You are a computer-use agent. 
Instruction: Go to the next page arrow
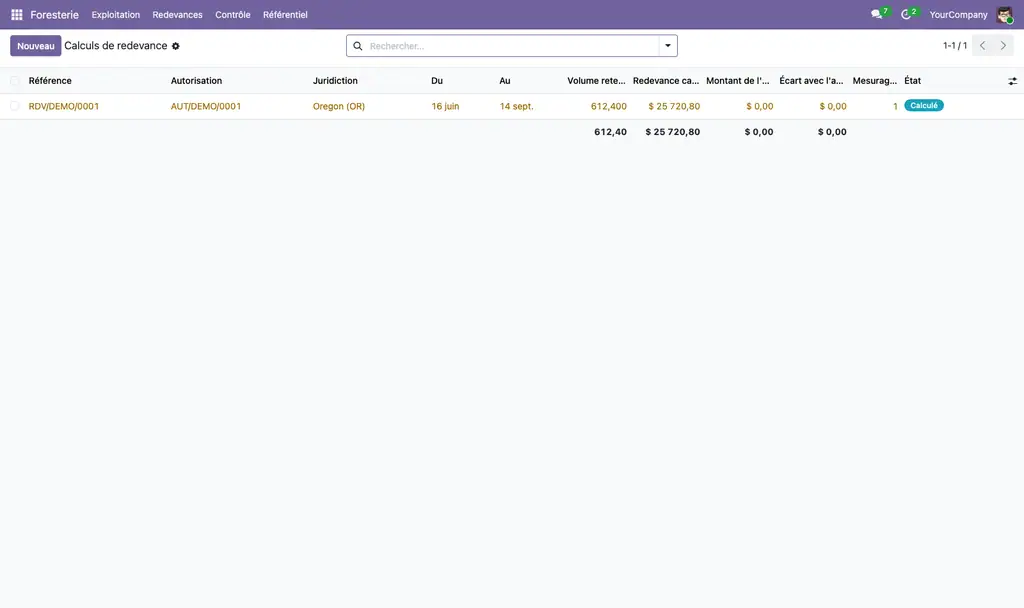coord(1003,46)
